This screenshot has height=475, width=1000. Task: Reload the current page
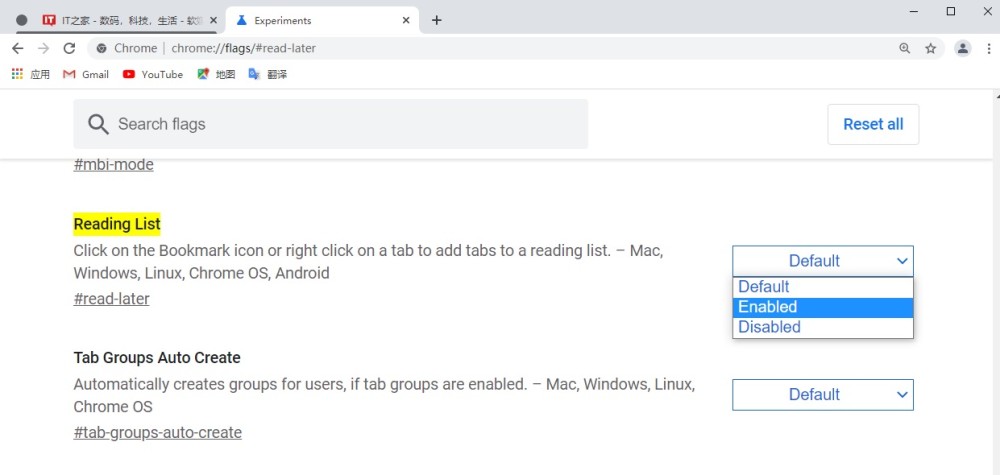[x=69, y=48]
